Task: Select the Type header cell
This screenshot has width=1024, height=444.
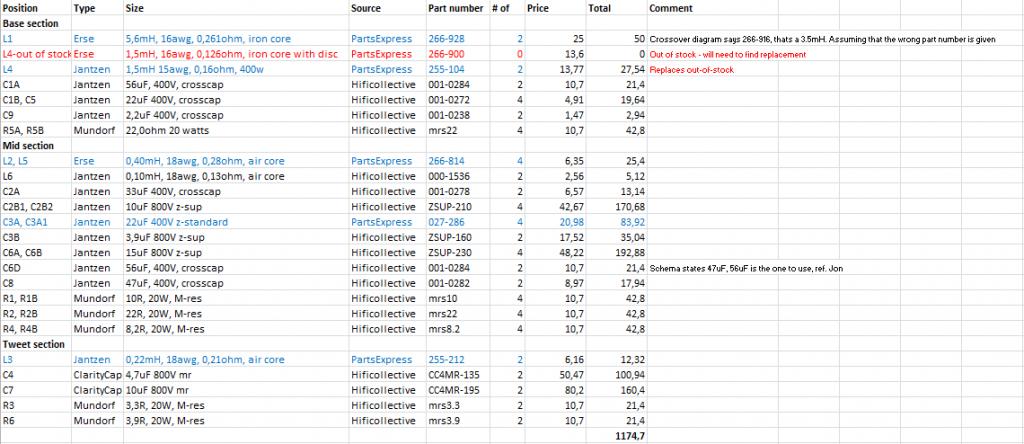Action: (x=97, y=8)
